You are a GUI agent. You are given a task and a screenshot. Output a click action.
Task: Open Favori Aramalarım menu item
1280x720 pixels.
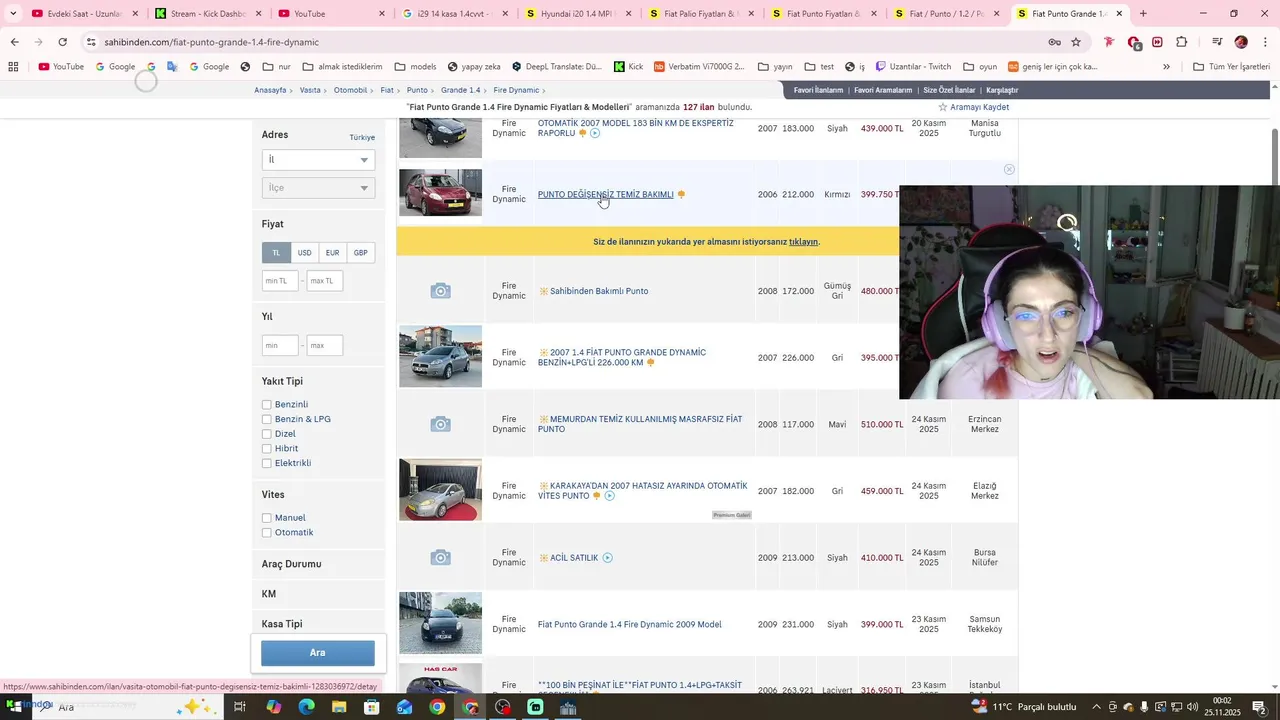click(883, 90)
